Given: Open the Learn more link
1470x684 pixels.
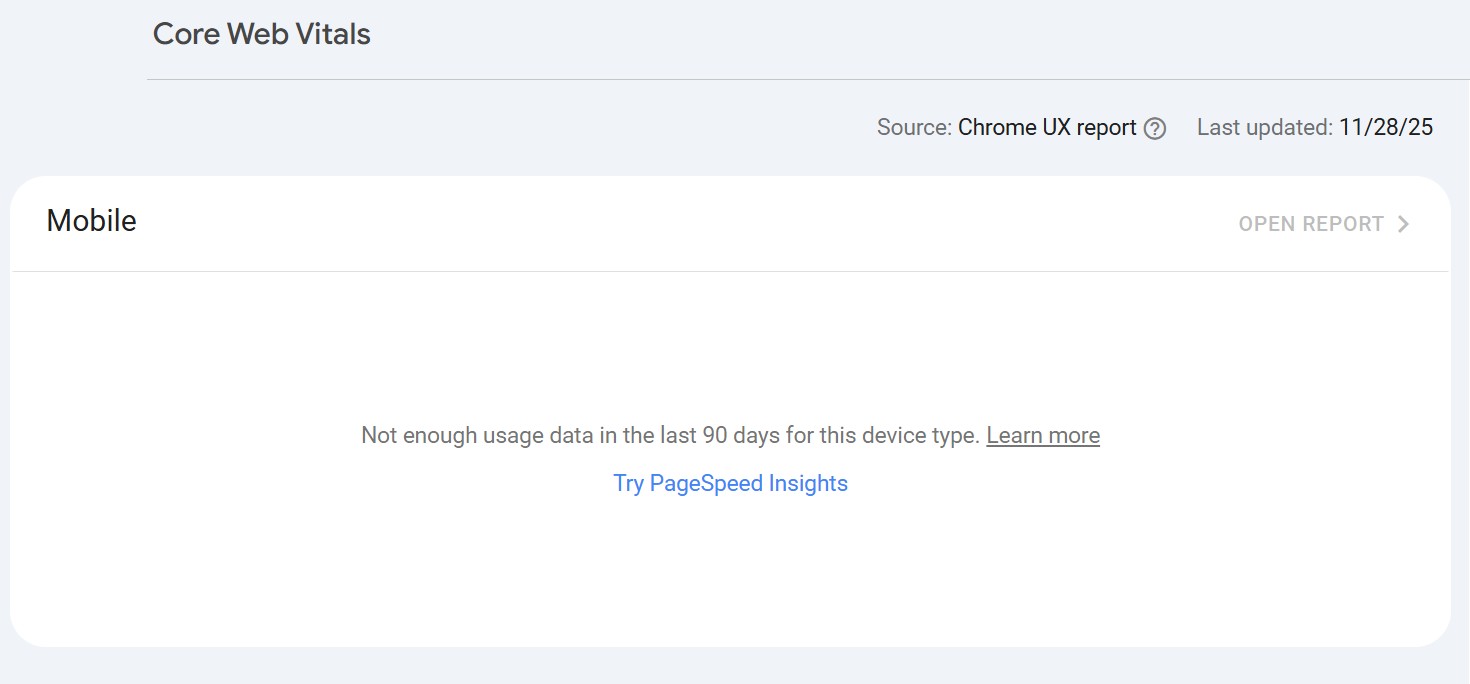Looking at the screenshot, I should (1043, 435).
